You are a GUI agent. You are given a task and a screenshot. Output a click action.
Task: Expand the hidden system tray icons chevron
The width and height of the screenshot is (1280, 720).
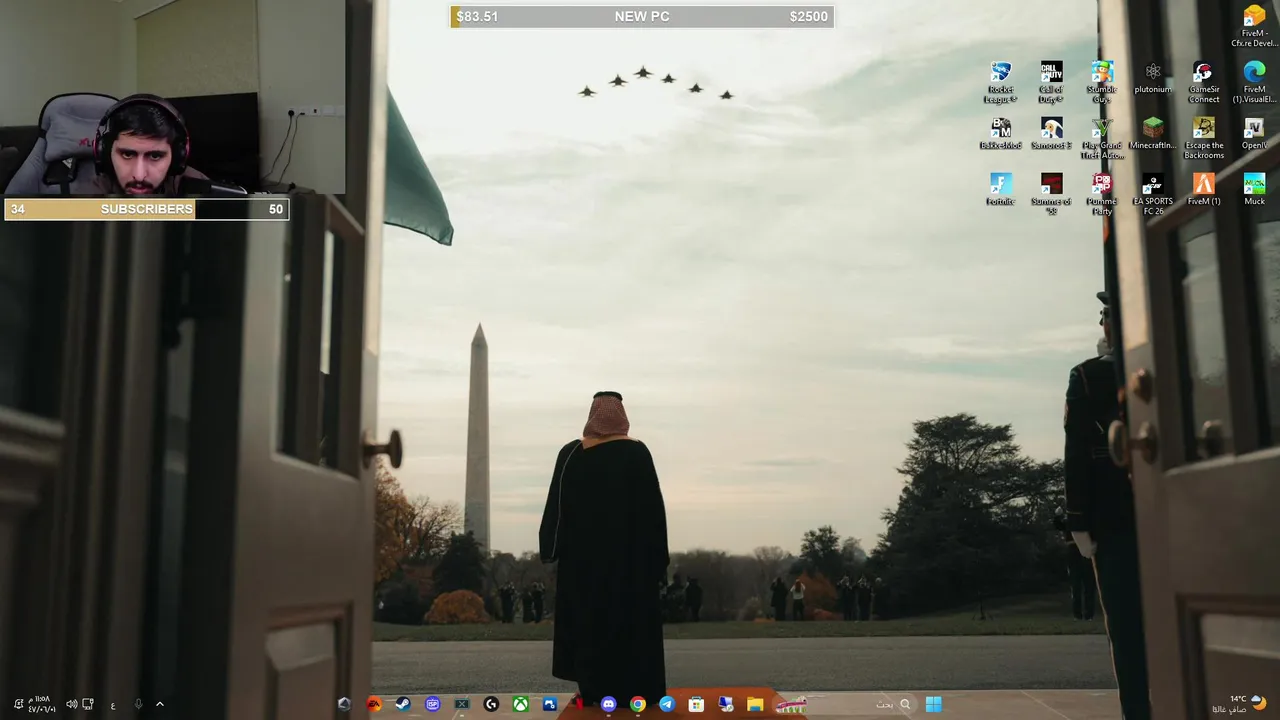pos(159,704)
